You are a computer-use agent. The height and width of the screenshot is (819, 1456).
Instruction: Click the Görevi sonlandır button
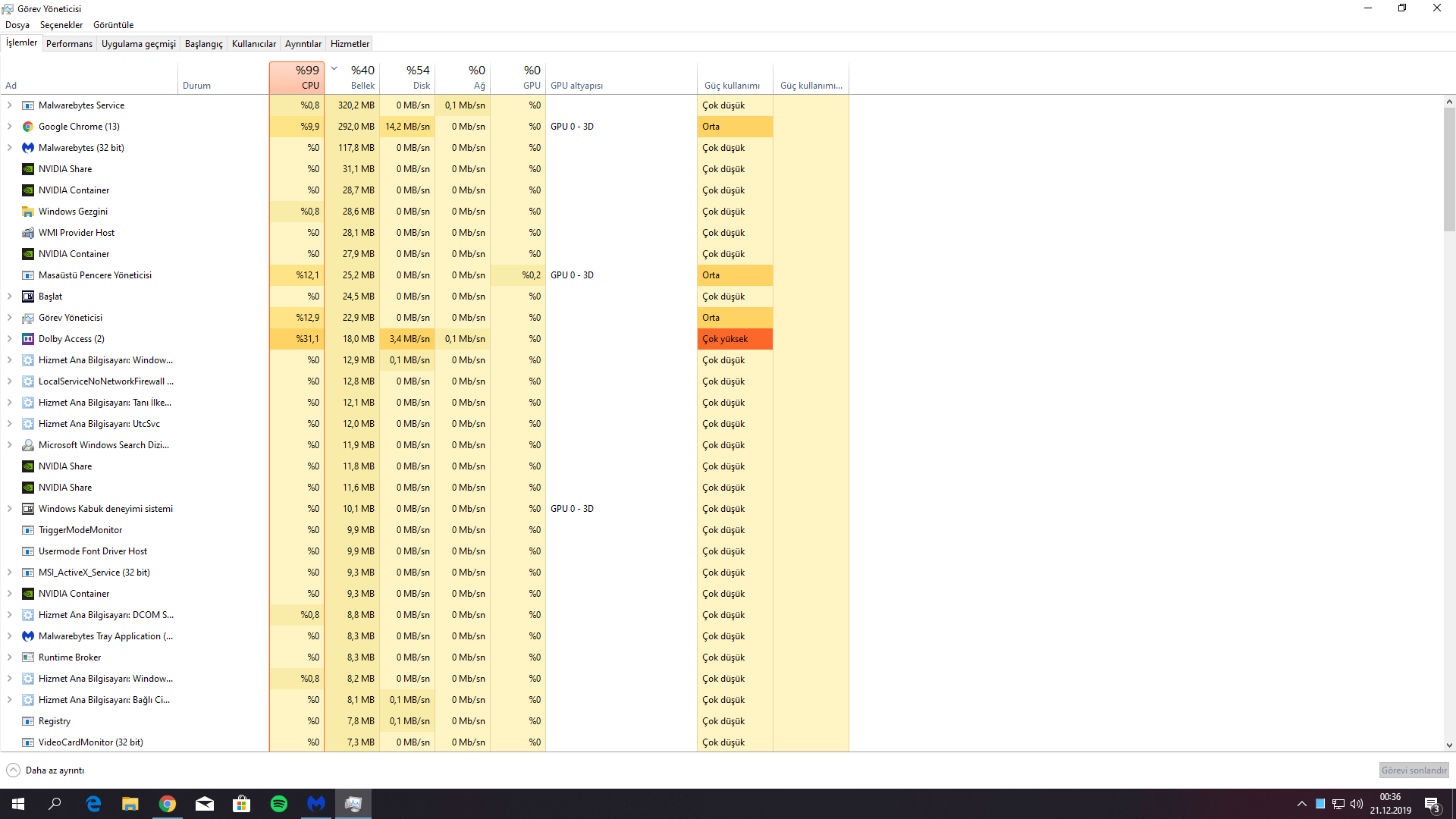click(1414, 770)
